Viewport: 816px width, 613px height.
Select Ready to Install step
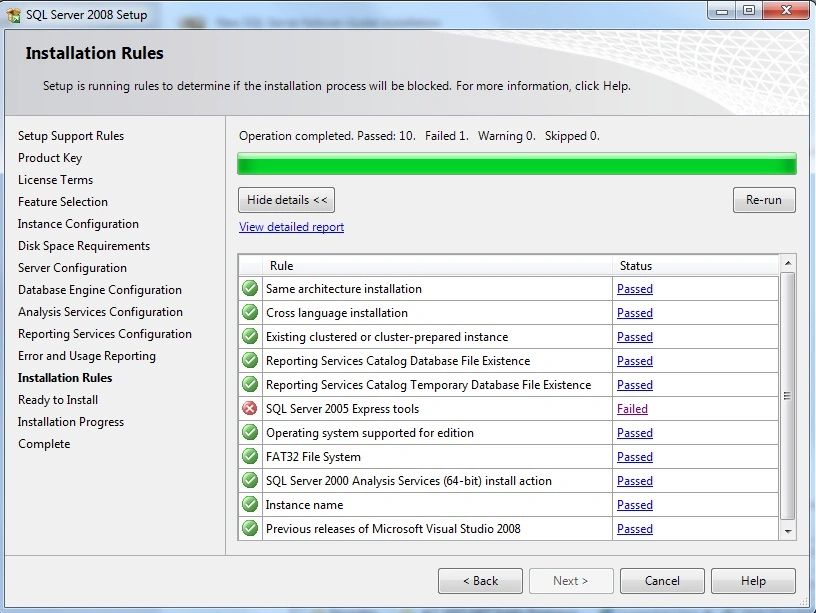pos(58,400)
